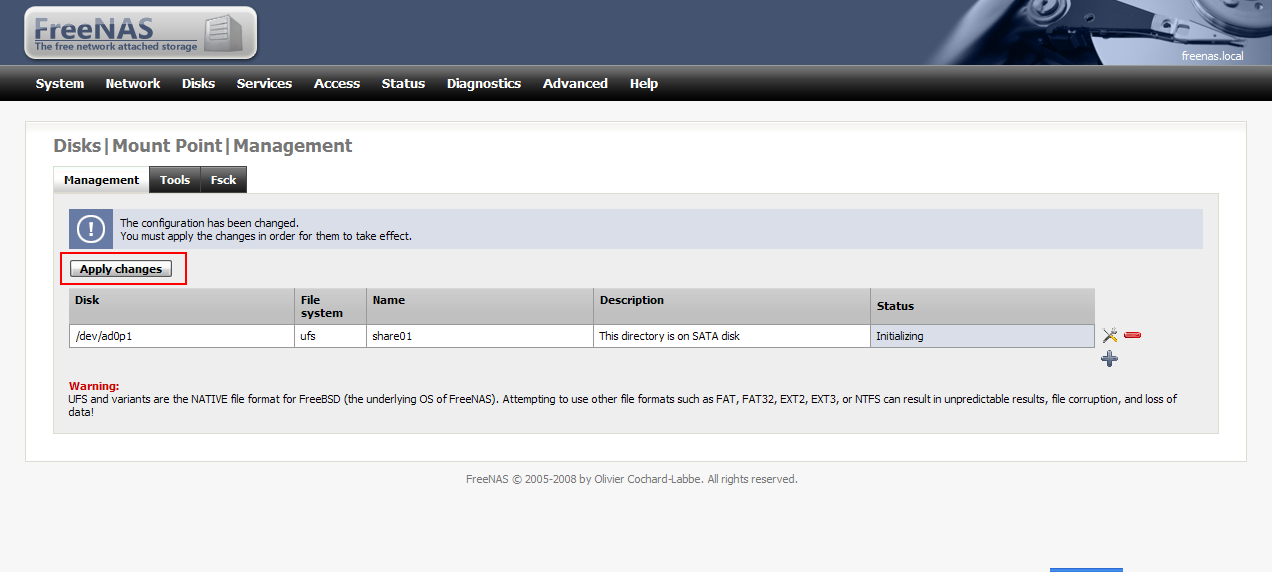Apply changes to the configuration

pos(121,269)
